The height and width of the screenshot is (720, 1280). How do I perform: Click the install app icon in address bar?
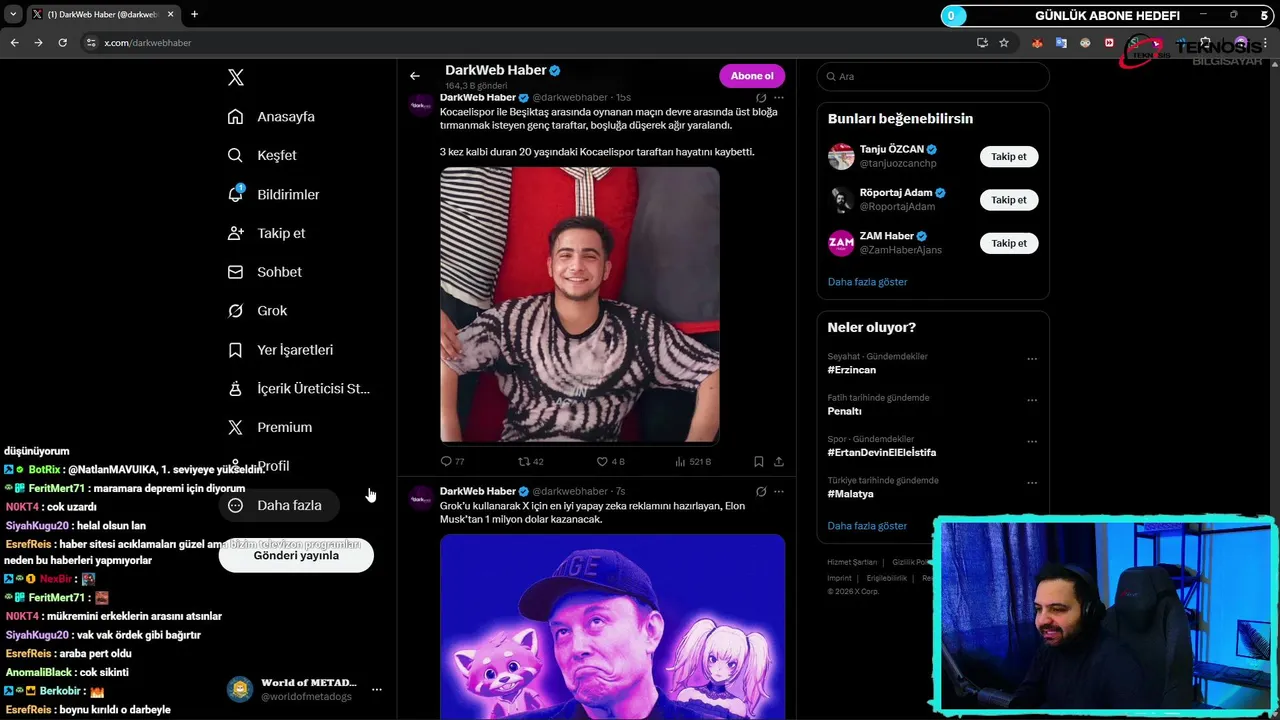click(x=982, y=43)
